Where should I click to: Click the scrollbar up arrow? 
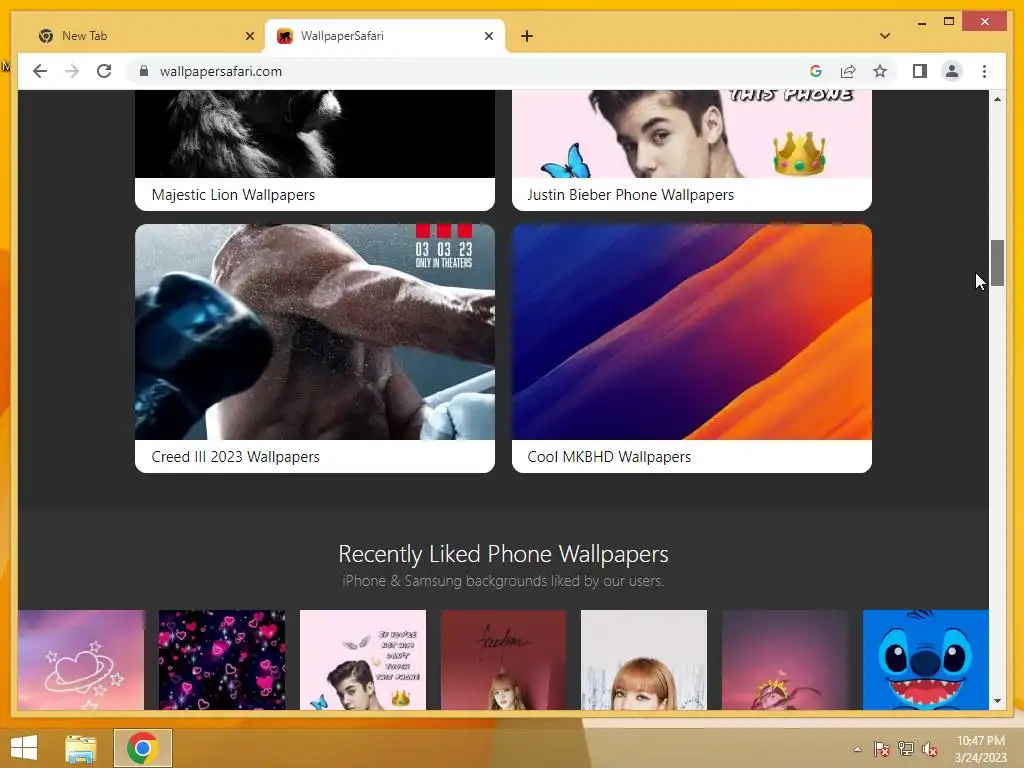(997, 99)
